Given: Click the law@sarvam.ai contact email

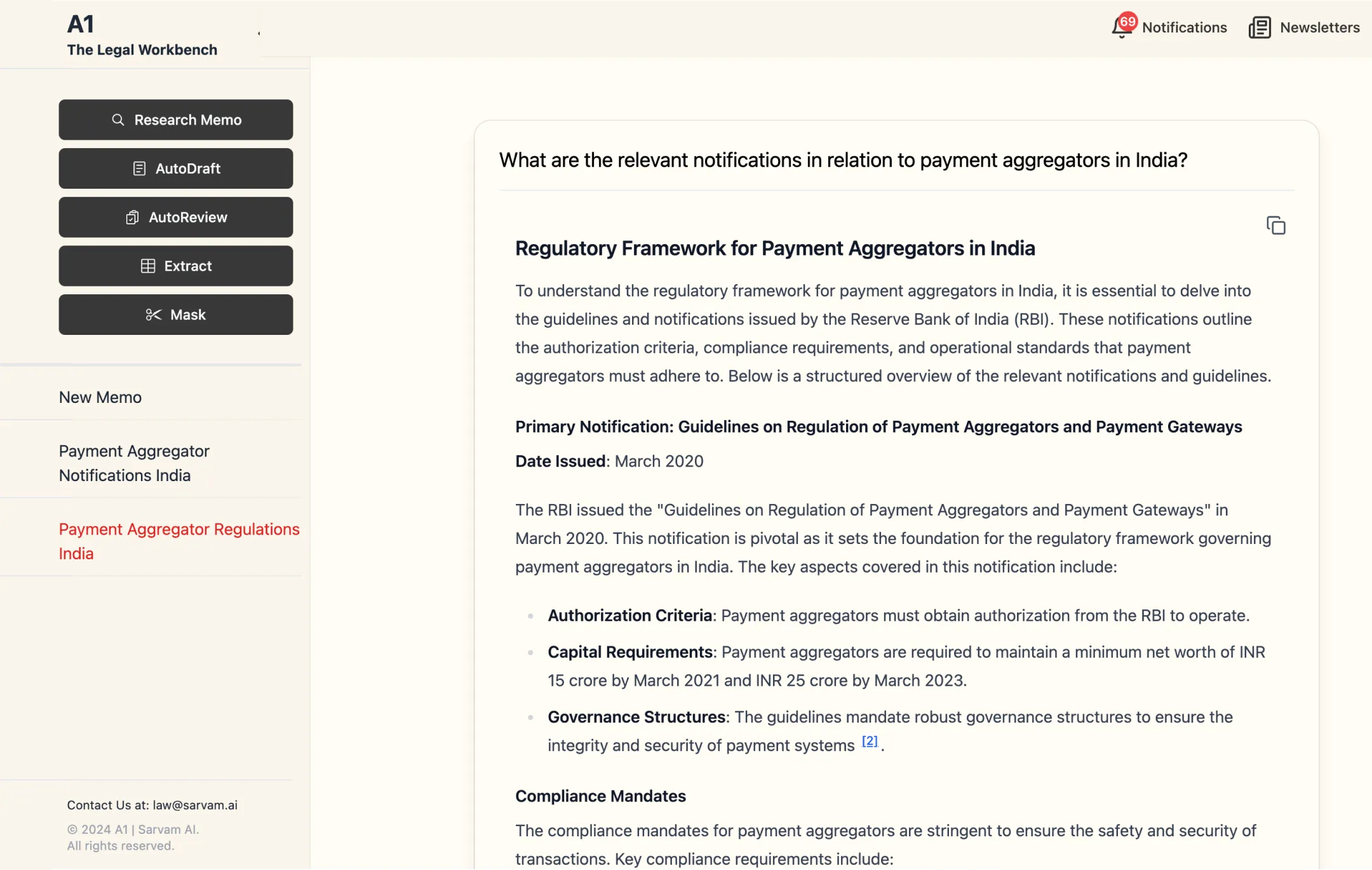Looking at the screenshot, I should coord(195,805).
